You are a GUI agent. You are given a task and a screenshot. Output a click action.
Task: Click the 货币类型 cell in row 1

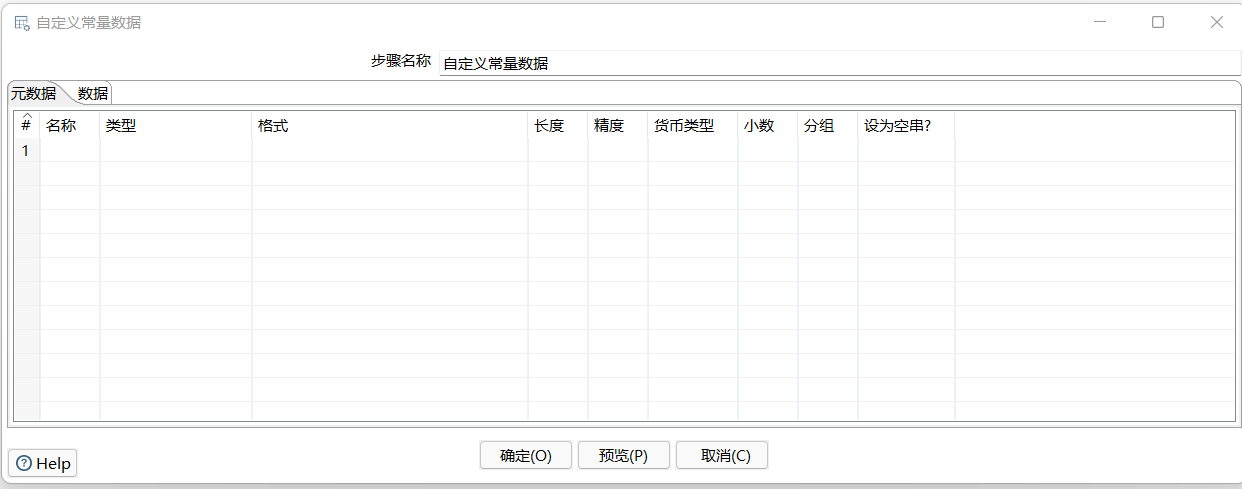tap(693, 151)
